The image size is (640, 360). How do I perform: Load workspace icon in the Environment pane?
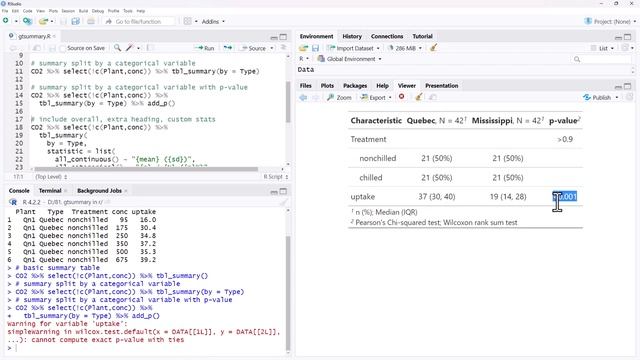point(303,48)
